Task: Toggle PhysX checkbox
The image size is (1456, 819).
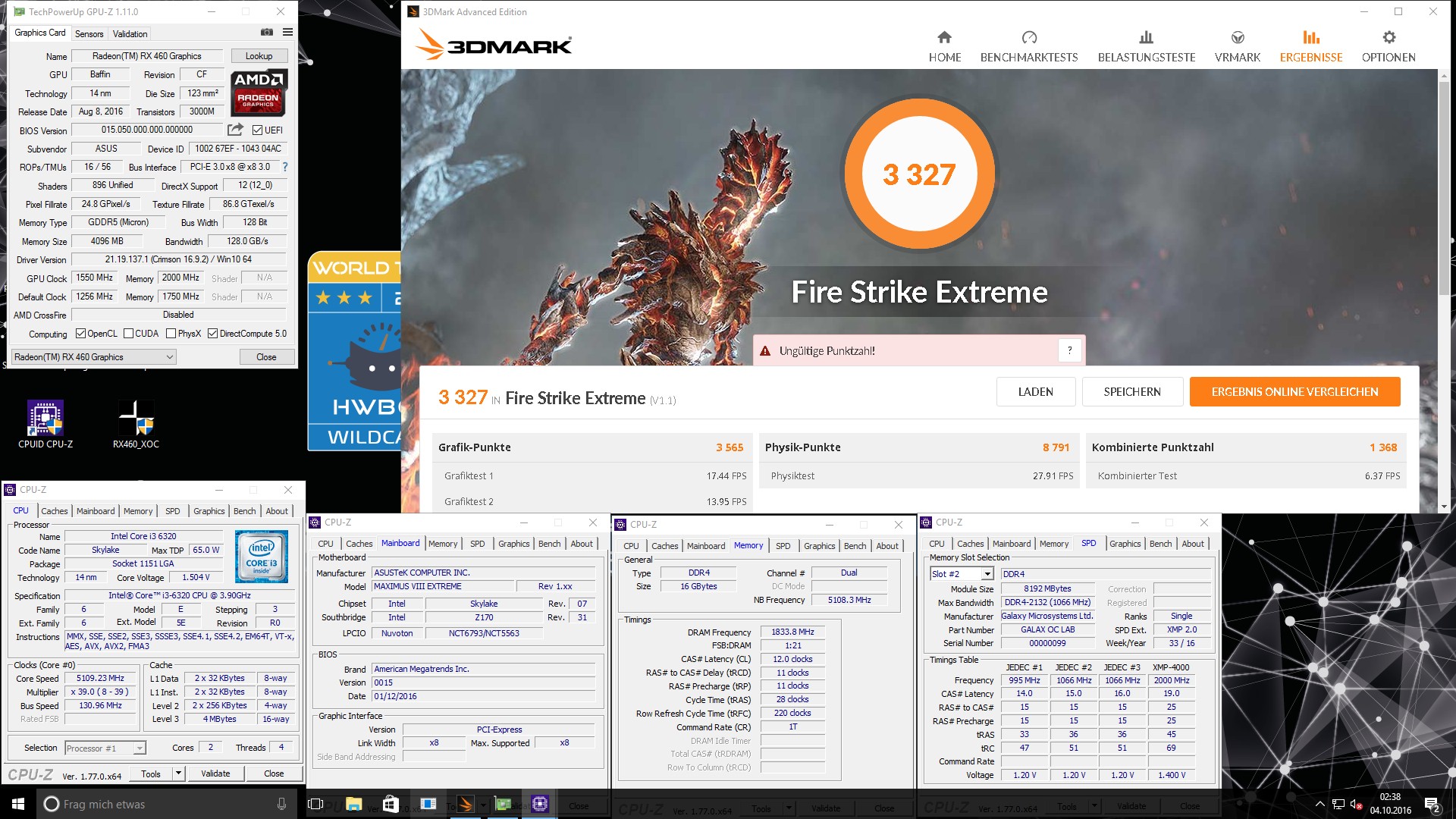Action: (x=171, y=334)
